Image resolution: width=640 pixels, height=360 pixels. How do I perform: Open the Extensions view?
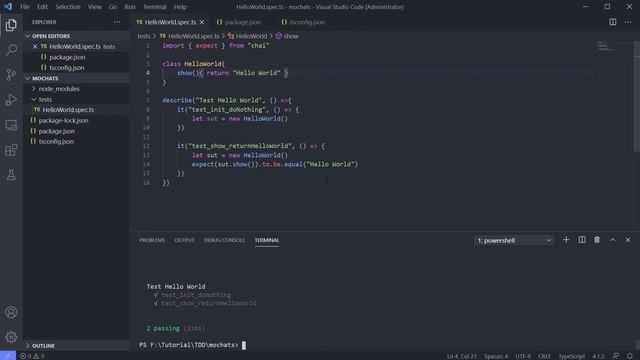[x=11, y=150]
